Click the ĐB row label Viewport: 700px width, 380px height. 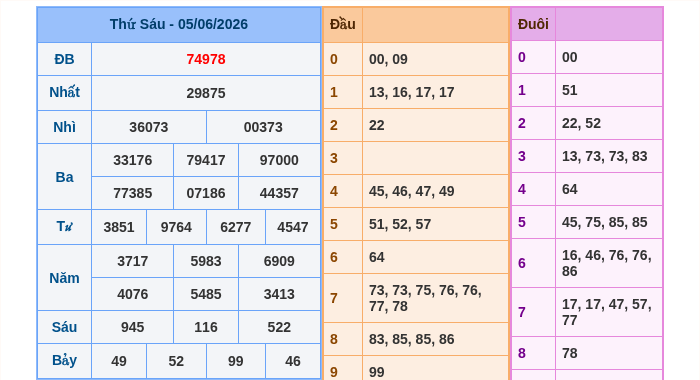pos(64,59)
